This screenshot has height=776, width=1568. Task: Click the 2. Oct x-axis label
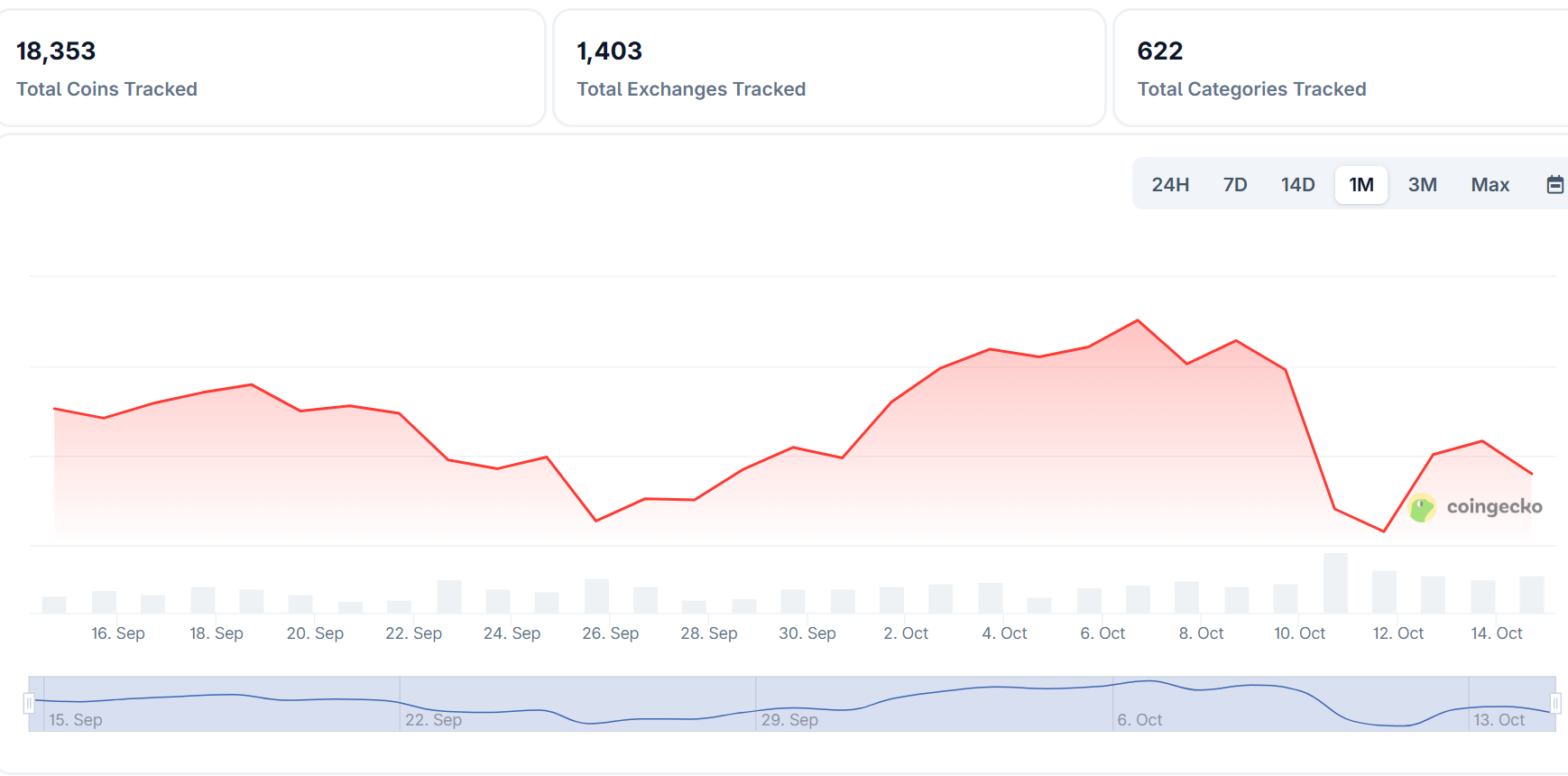click(906, 633)
